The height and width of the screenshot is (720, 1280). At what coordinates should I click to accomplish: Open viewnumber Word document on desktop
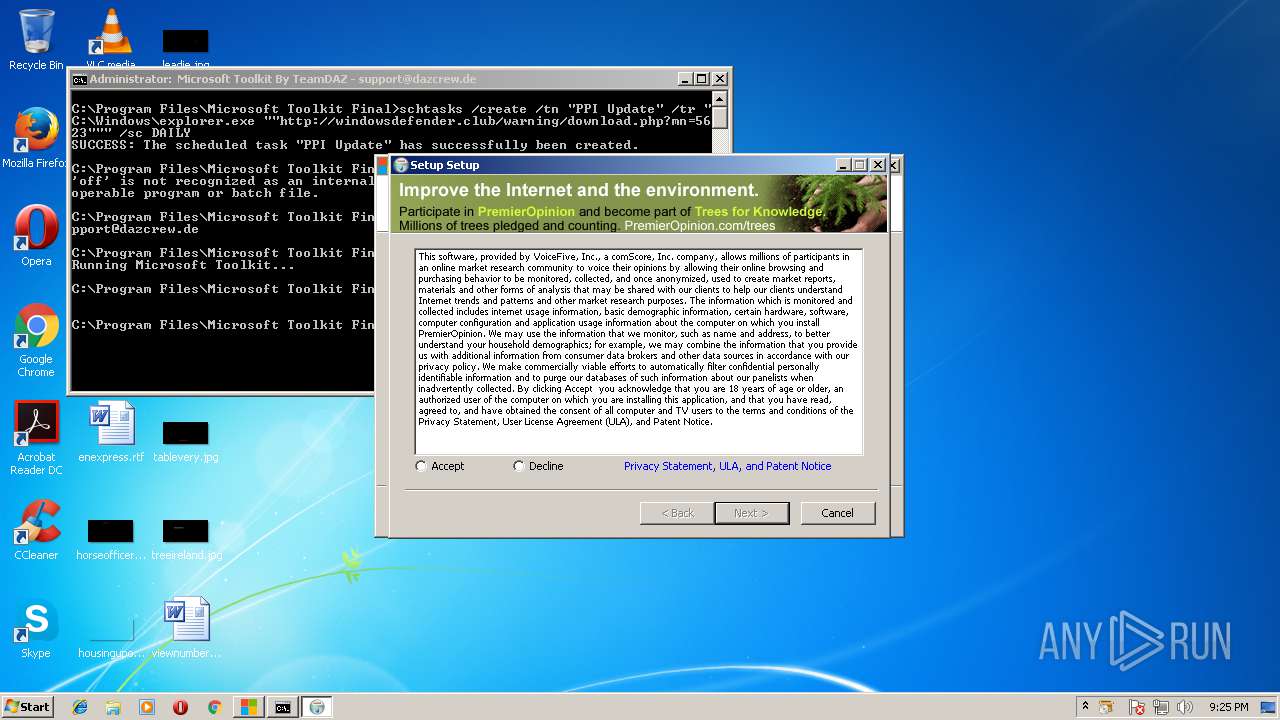point(186,626)
